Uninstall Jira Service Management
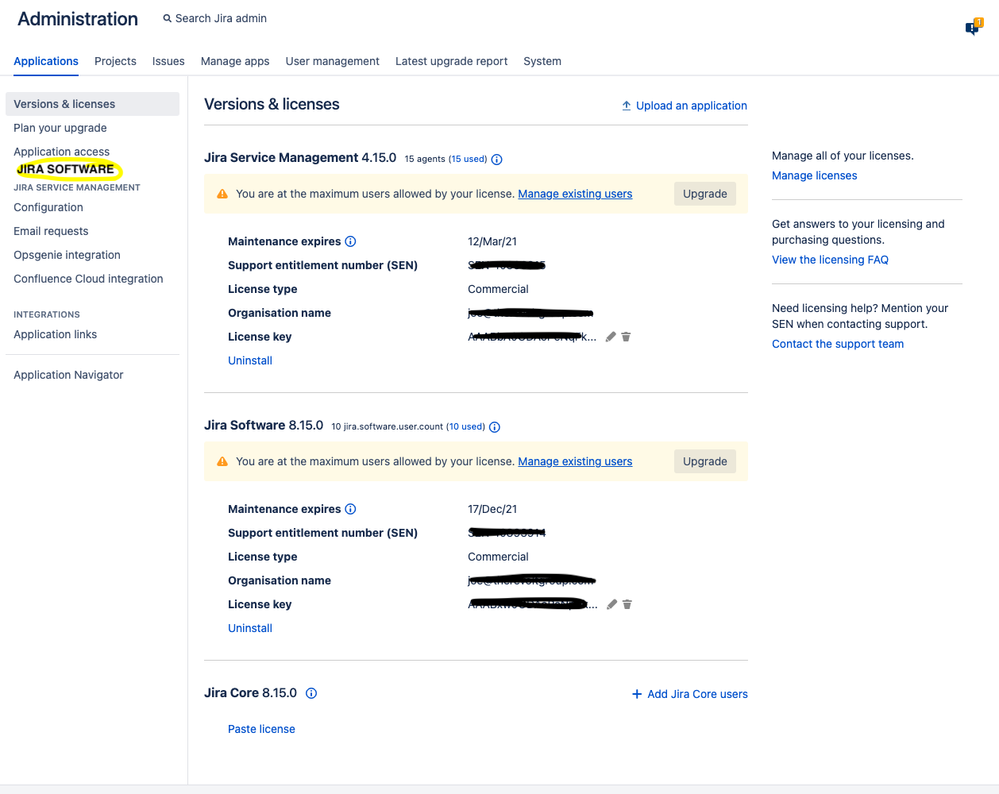The height and width of the screenshot is (794, 999). (250, 361)
